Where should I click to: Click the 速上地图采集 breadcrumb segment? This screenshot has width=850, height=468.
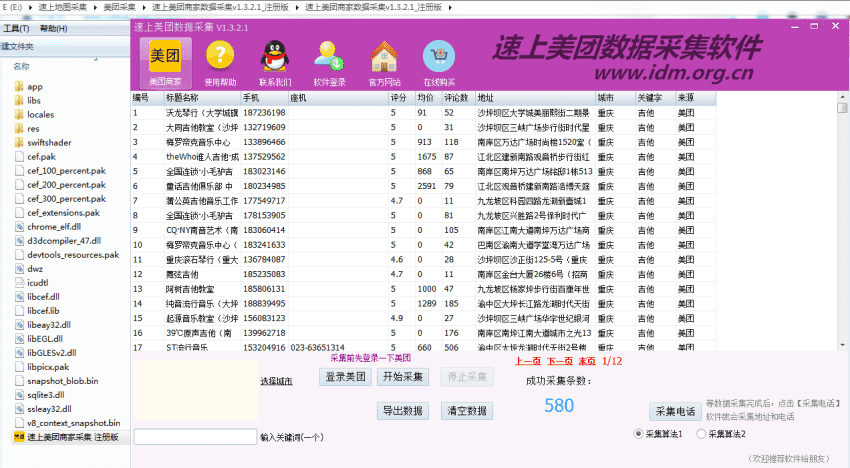pos(62,7)
